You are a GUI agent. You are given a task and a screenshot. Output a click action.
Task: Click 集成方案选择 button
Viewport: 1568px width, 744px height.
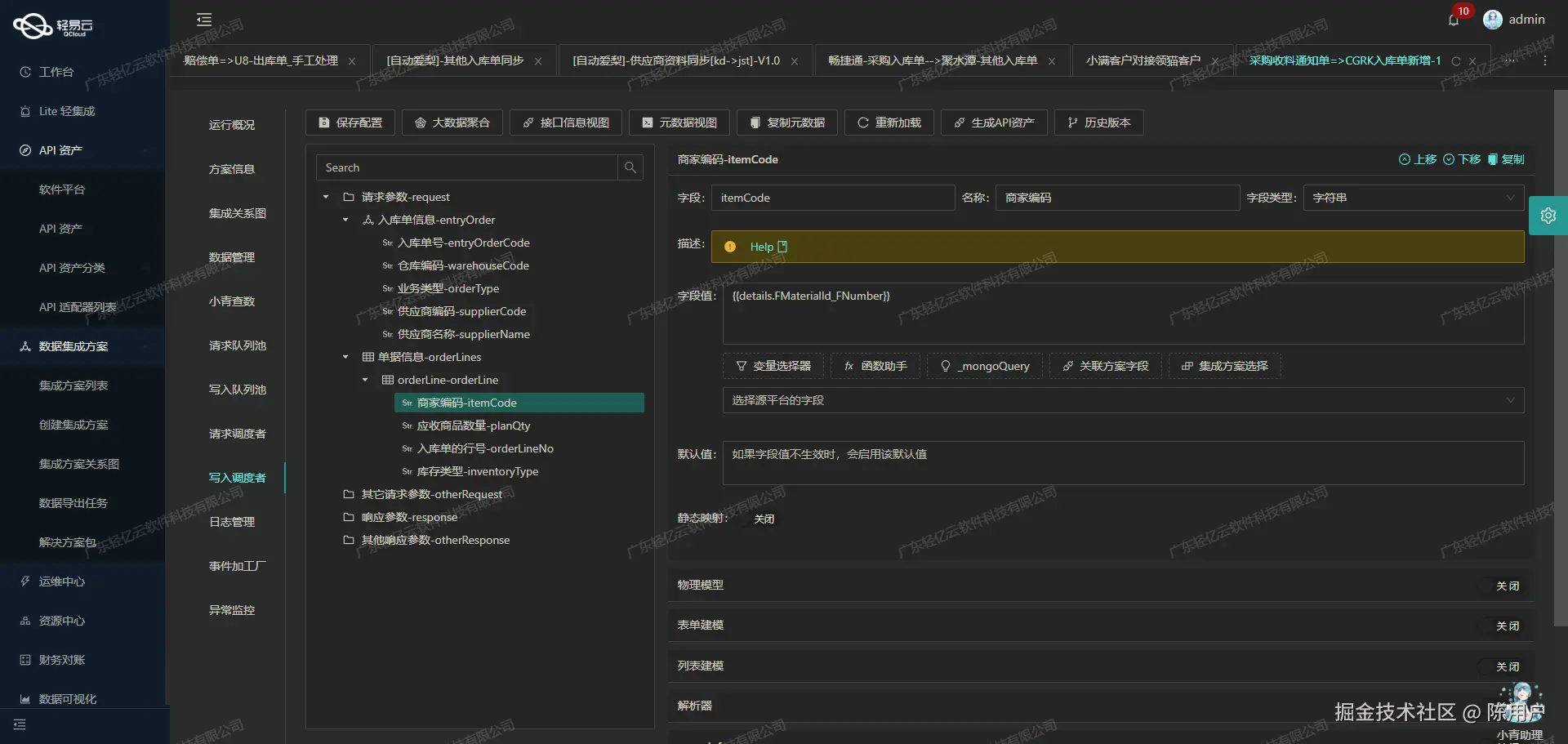click(x=1225, y=366)
